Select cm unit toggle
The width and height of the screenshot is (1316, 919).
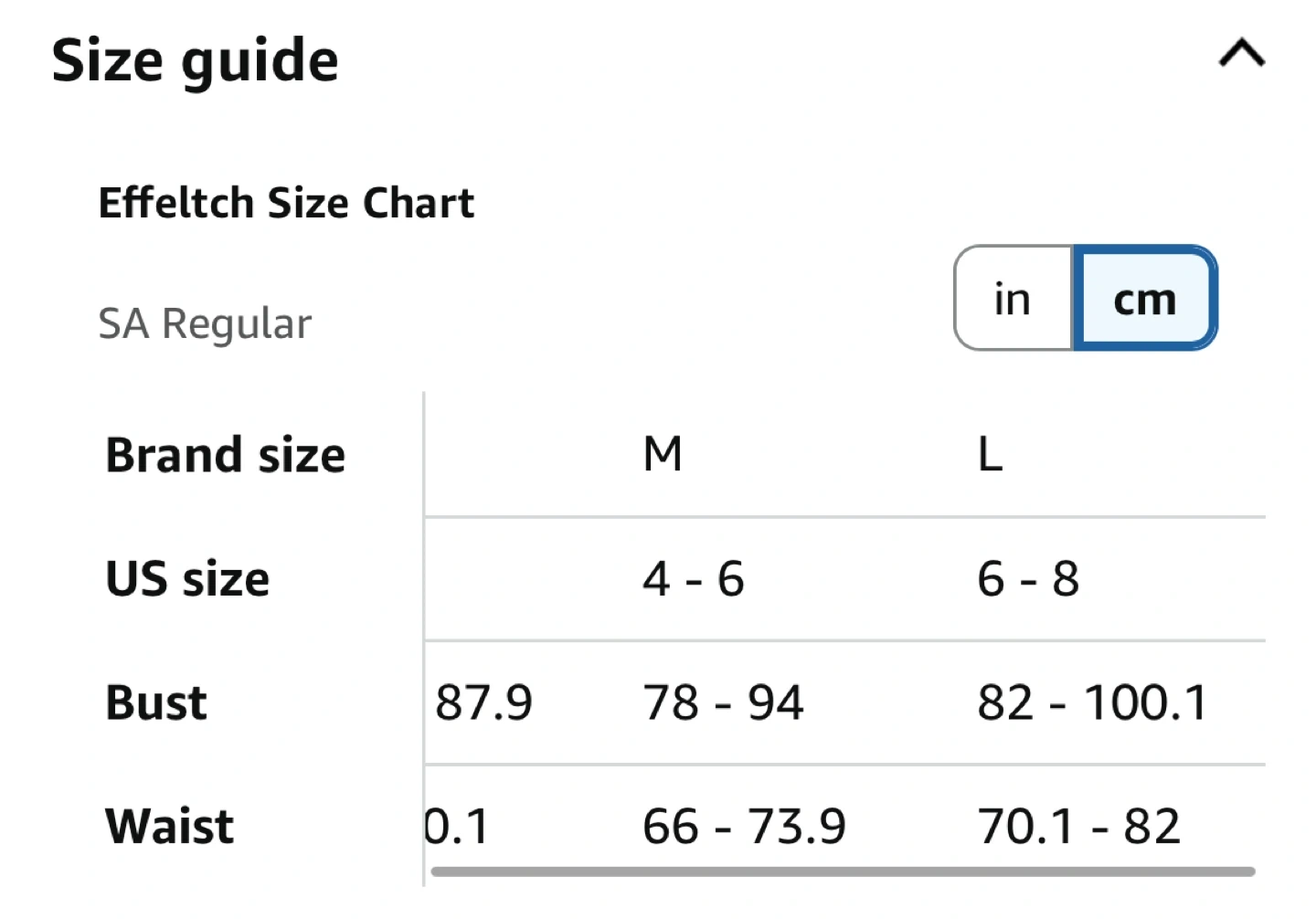[x=1144, y=299]
